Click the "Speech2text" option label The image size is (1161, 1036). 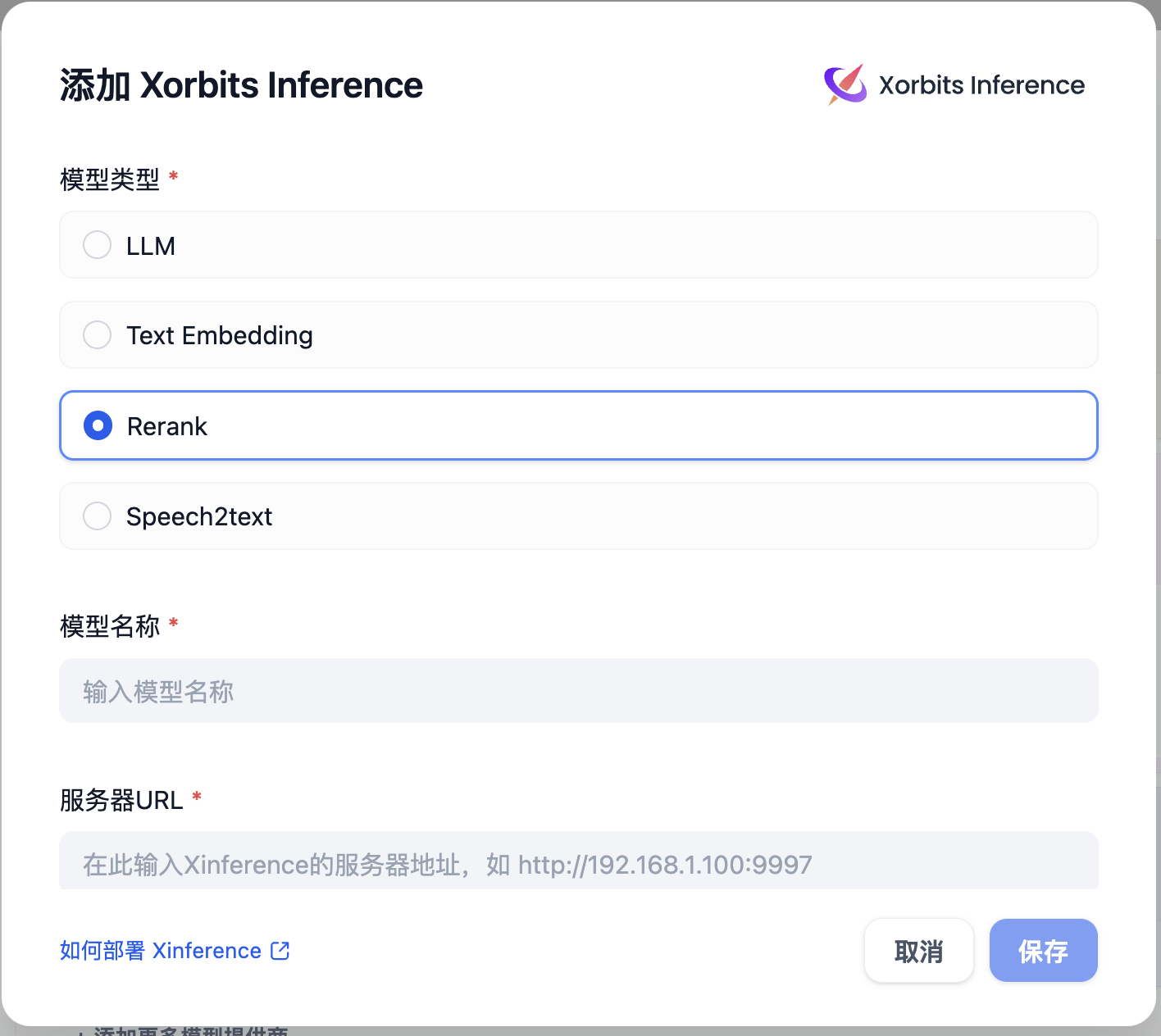(x=199, y=517)
